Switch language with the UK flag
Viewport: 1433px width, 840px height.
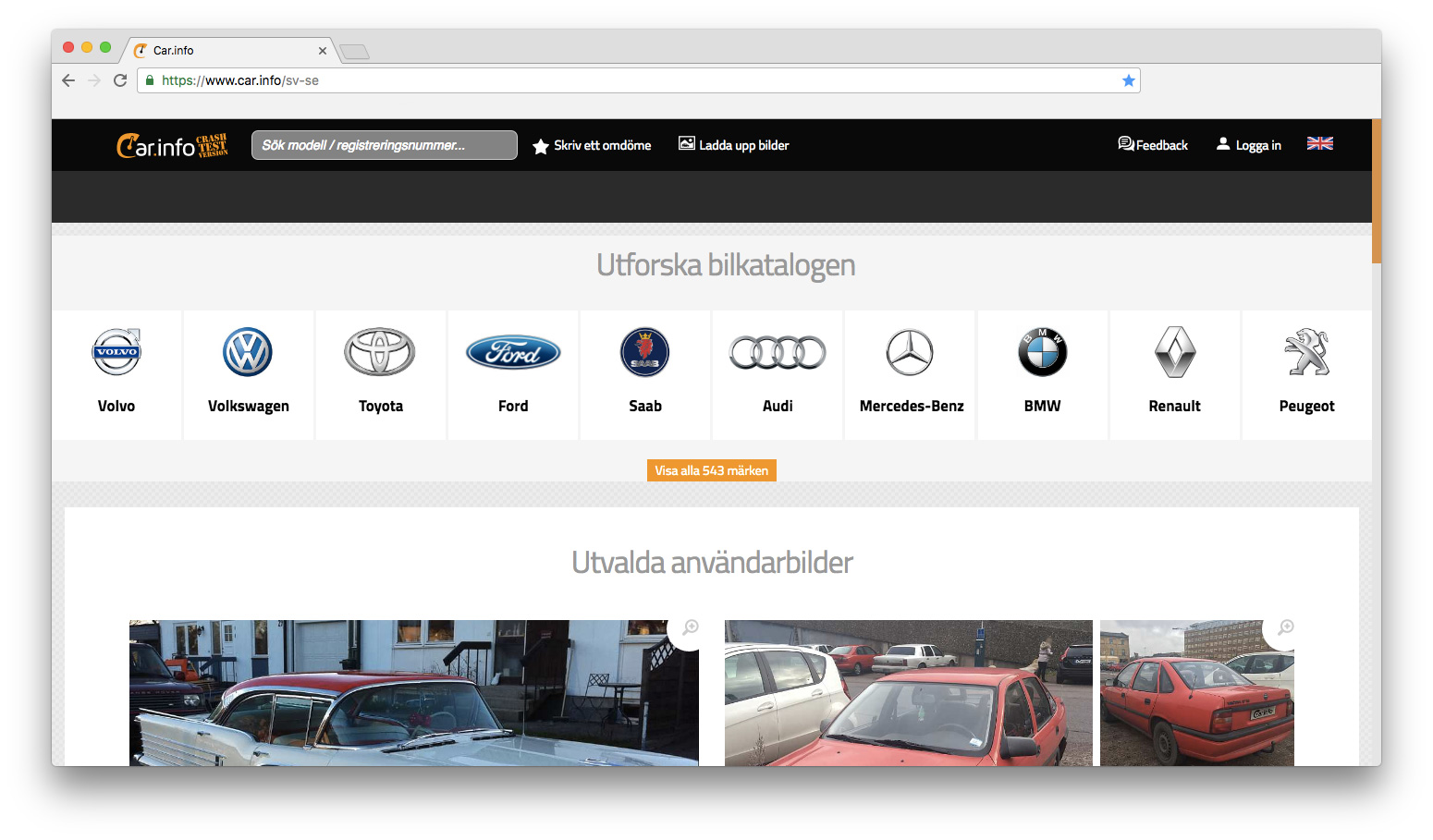pyautogui.click(x=1319, y=143)
